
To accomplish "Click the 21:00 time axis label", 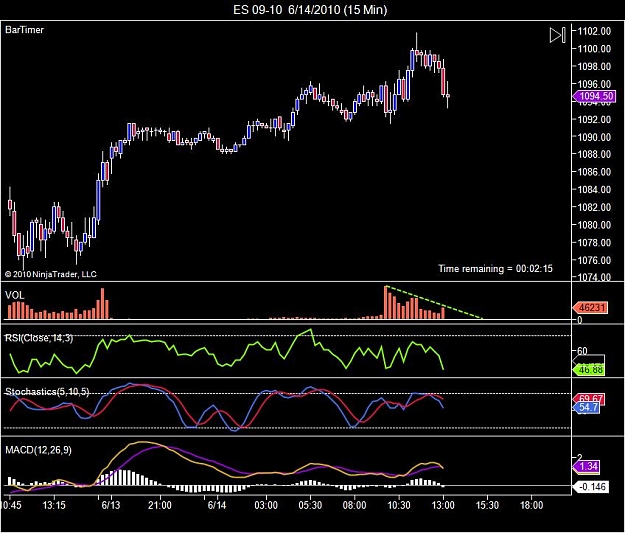I will 160,505.
